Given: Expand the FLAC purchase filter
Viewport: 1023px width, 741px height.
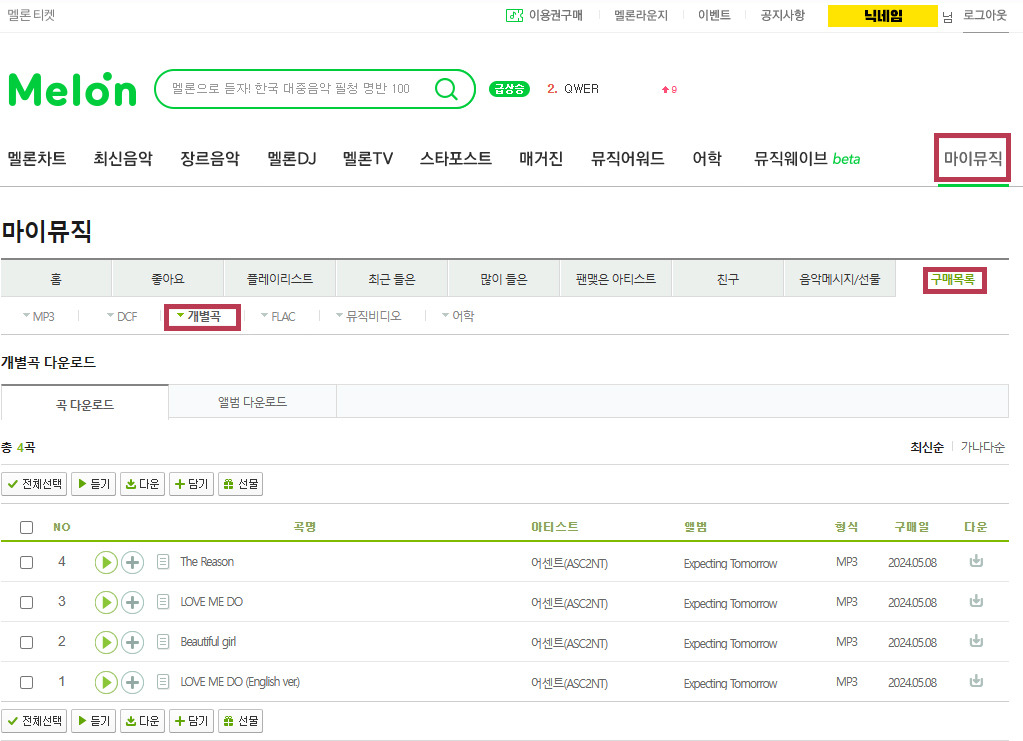Looking at the screenshot, I should pos(278,316).
